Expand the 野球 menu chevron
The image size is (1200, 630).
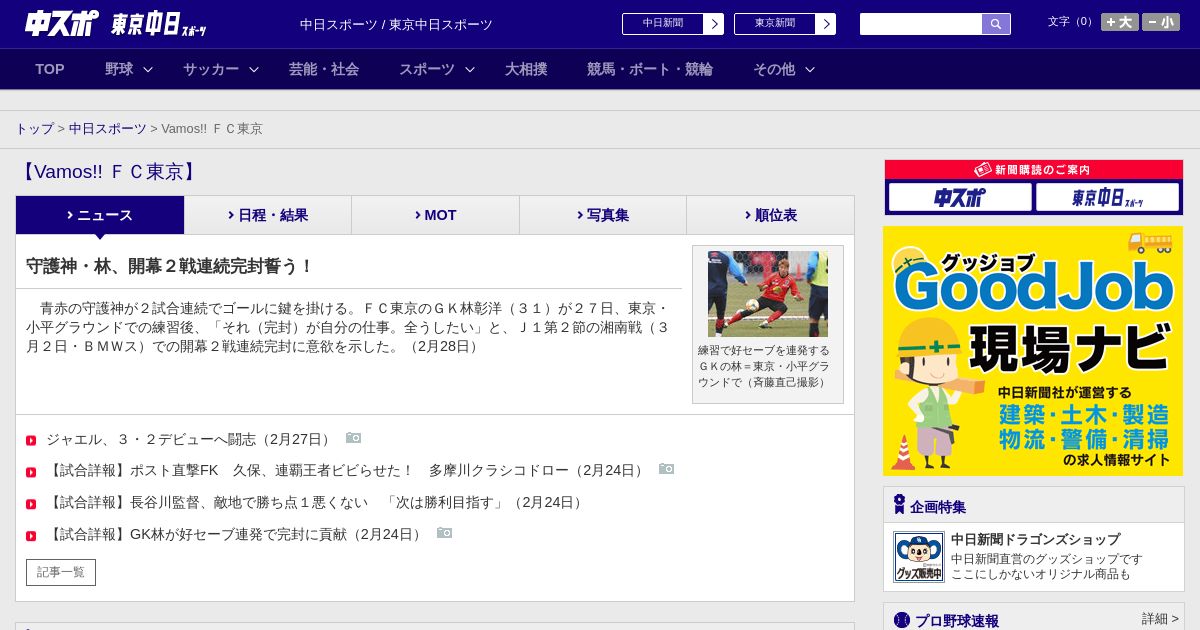coord(148,70)
